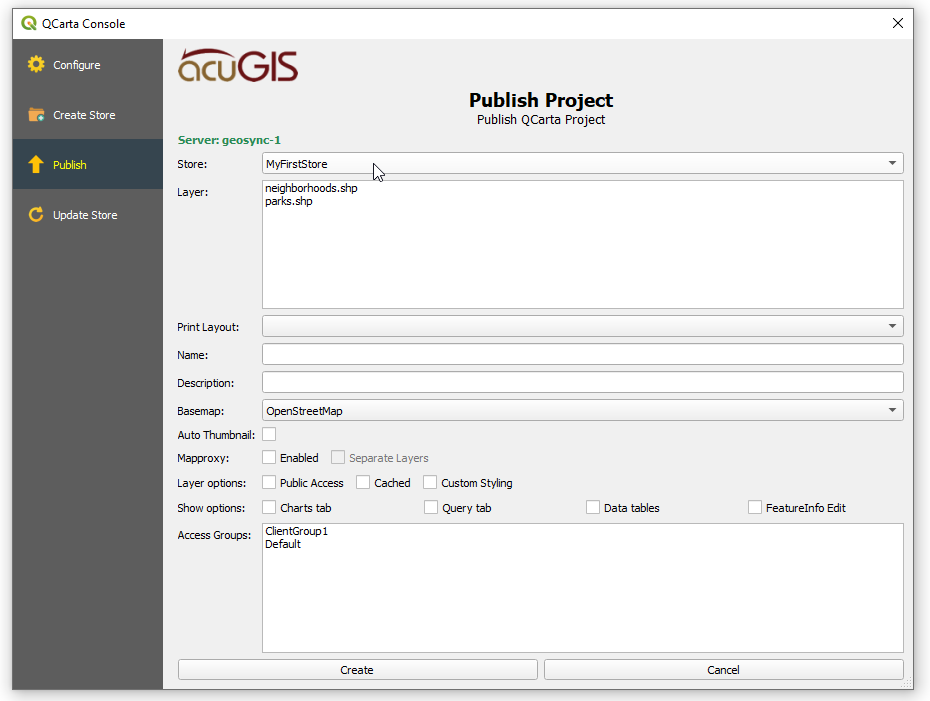The image size is (930, 701).
Task: Click the Create Store folder icon
Action: [36, 114]
